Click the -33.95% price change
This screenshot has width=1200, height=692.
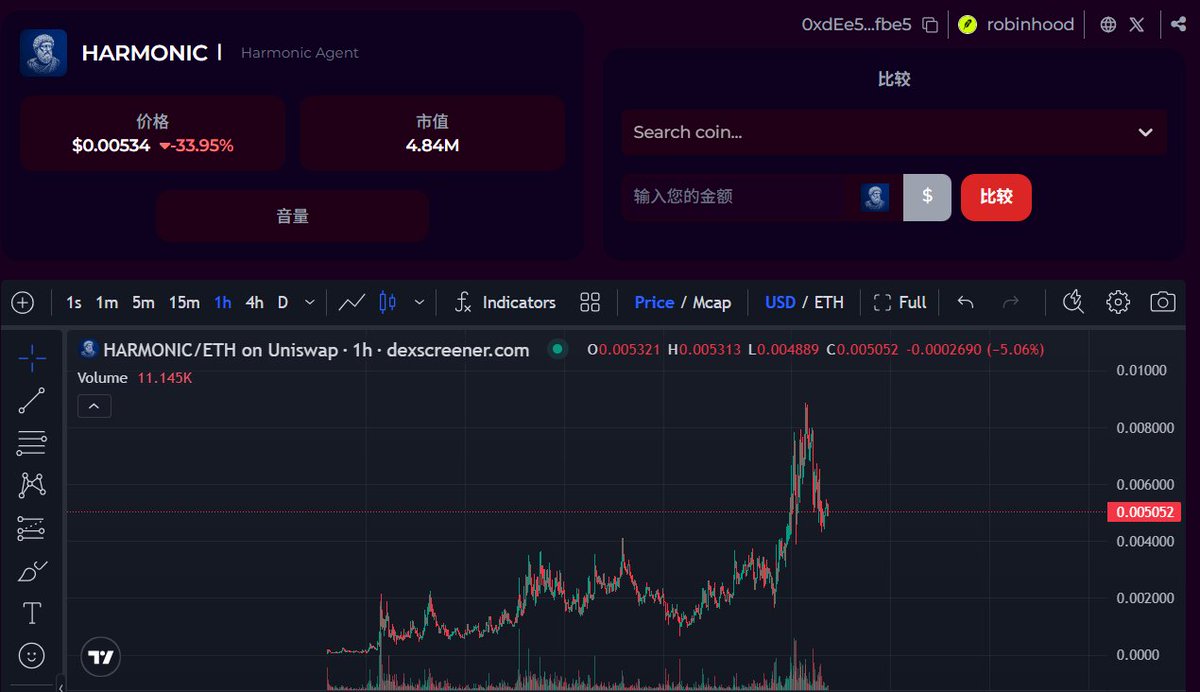pyautogui.click(x=196, y=146)
